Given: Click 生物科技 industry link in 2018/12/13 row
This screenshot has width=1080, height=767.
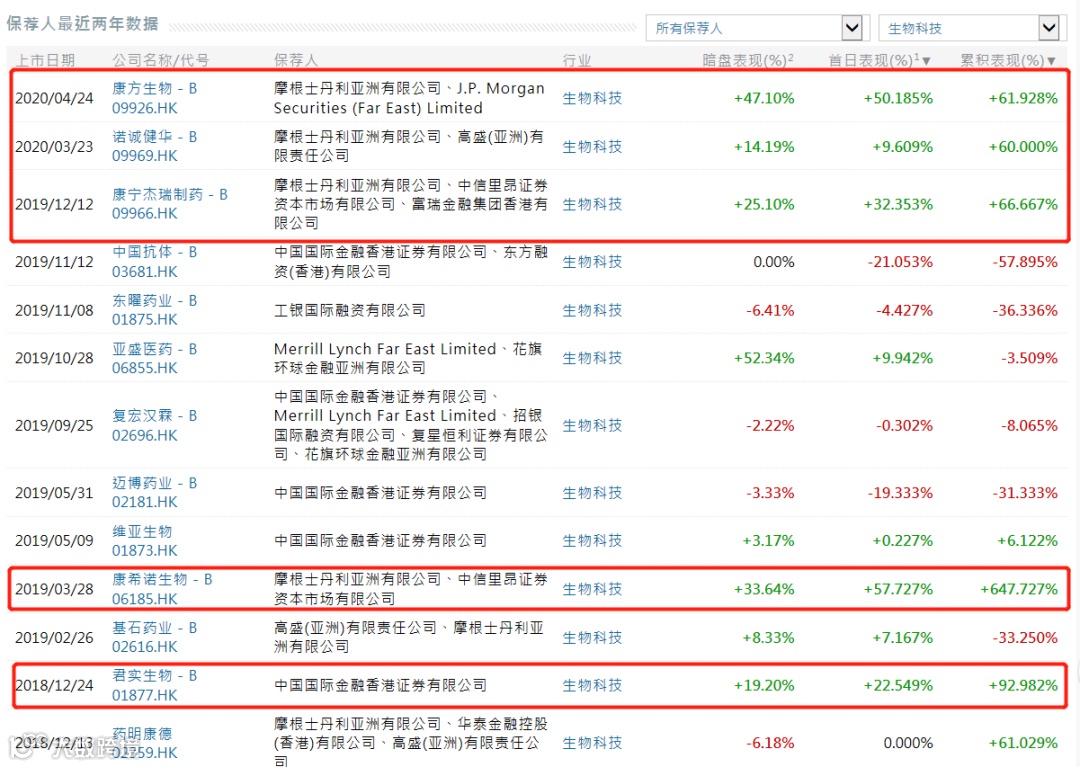Looking at the screenshot, I should tap(592, 742).
